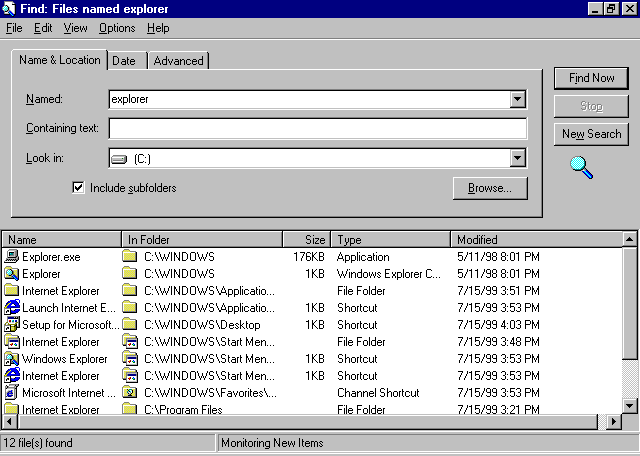Click the Explorer.exe application icon
Screen dimensions: 640x456
pos(12,257)
